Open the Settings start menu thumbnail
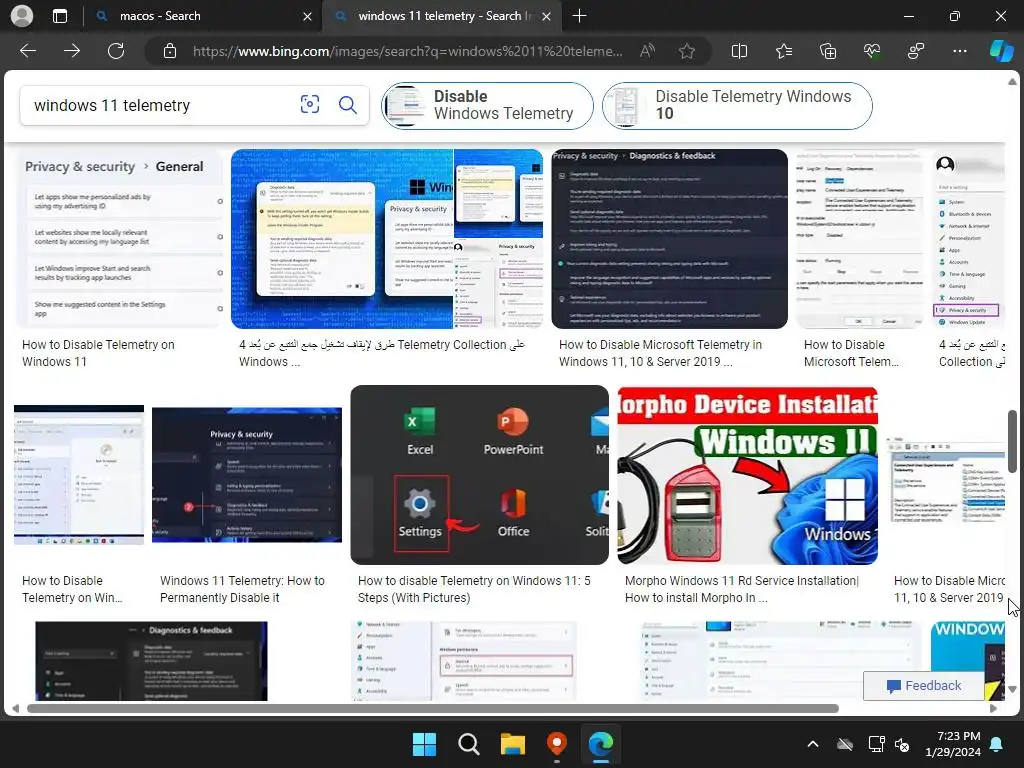1024x768 pixels. coord(479,475)
